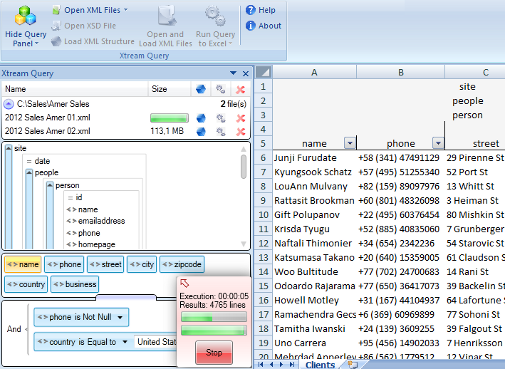The height and width of the screenshot is (369, 505).
Task: Switch to the Clients sheet tab
Action: (x=320, y=365)
